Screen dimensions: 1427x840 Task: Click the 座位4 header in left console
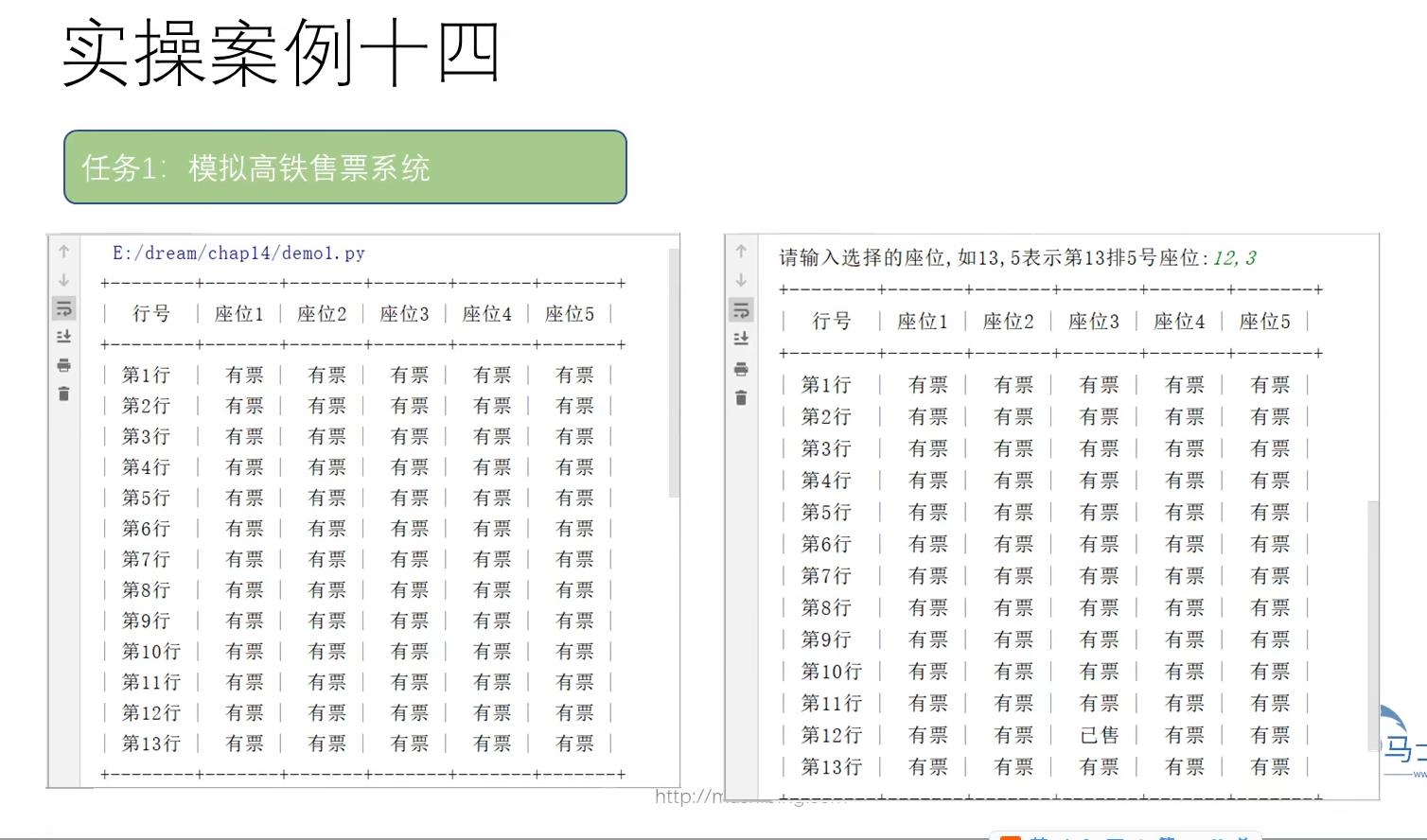486,314
